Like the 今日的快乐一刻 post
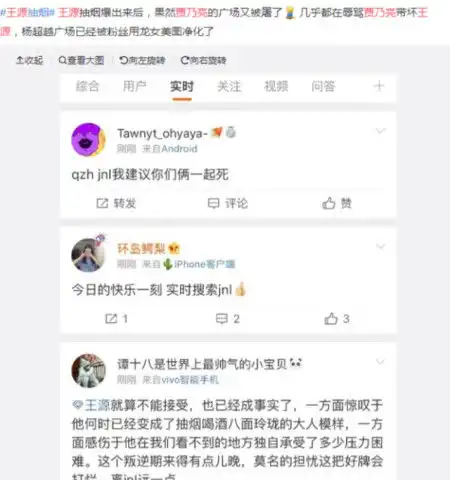This screenshot has width=450, height=480. (x=337, y=319)
